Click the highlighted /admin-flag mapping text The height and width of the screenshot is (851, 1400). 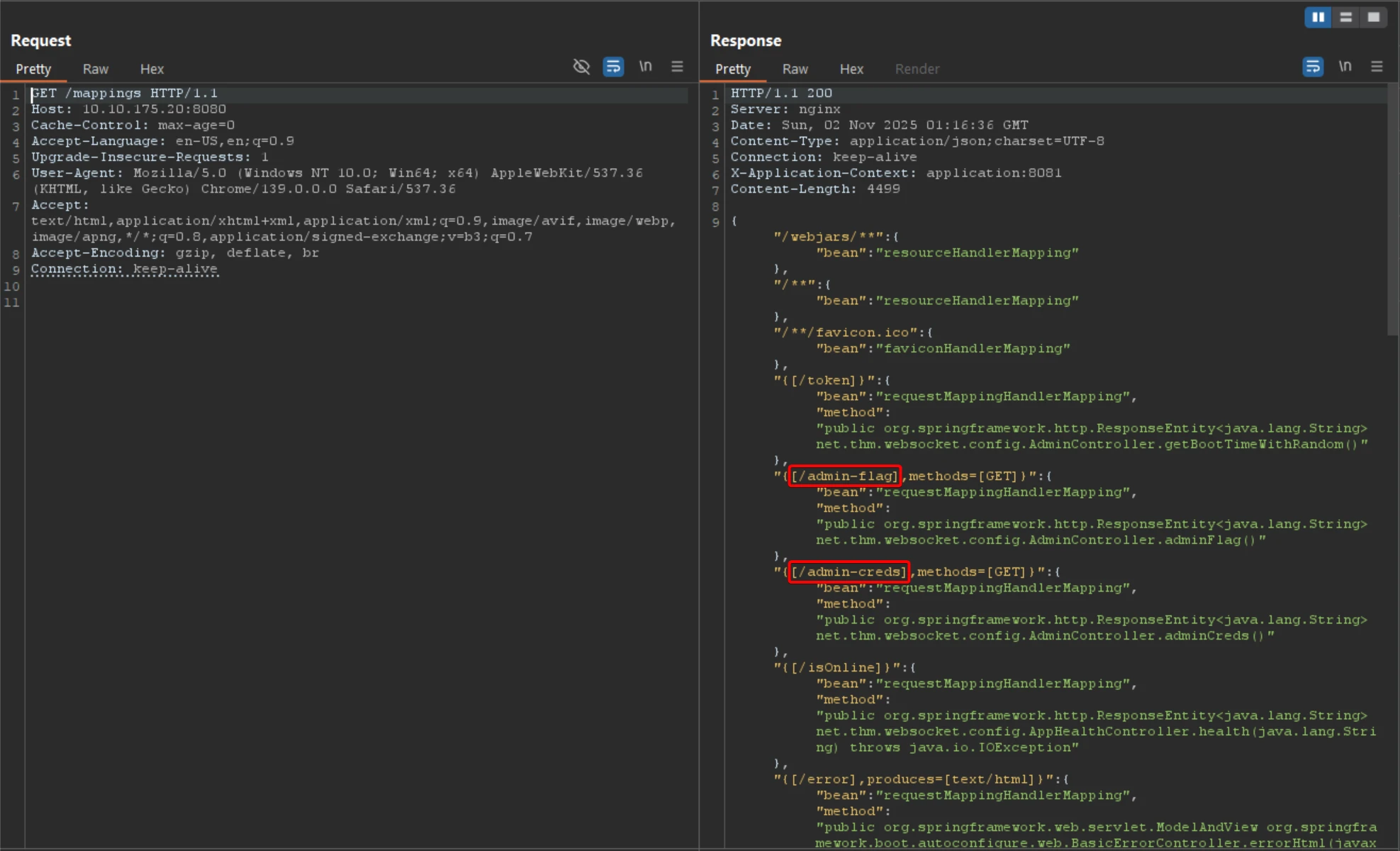[844, 476]
